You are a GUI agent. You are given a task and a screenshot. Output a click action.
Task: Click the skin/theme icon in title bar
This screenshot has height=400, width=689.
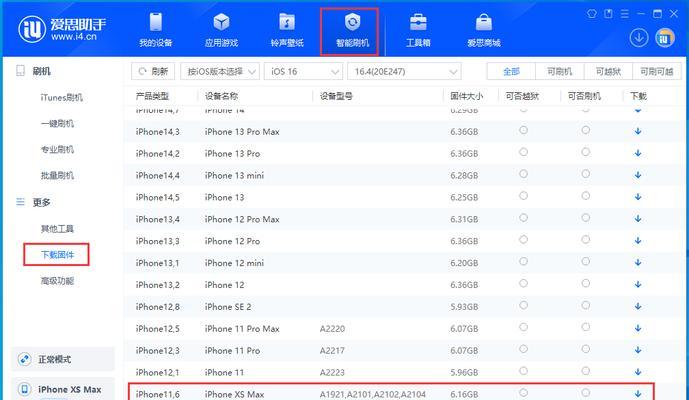[592, 14]
